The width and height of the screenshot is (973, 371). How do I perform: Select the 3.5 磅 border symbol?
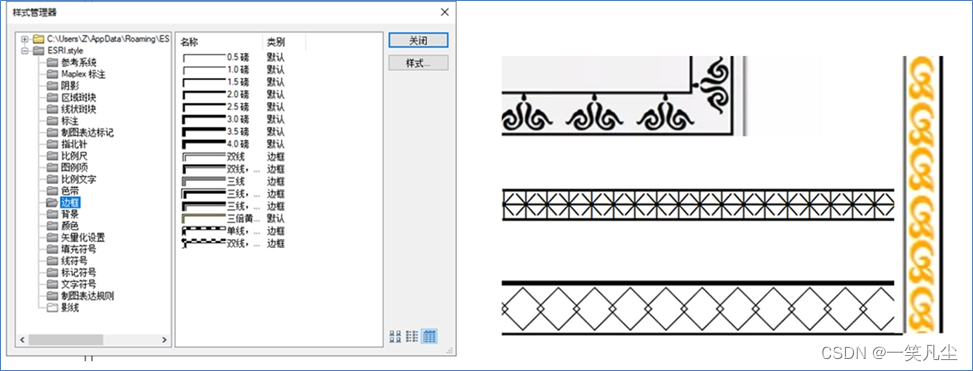tap(215, 132)
